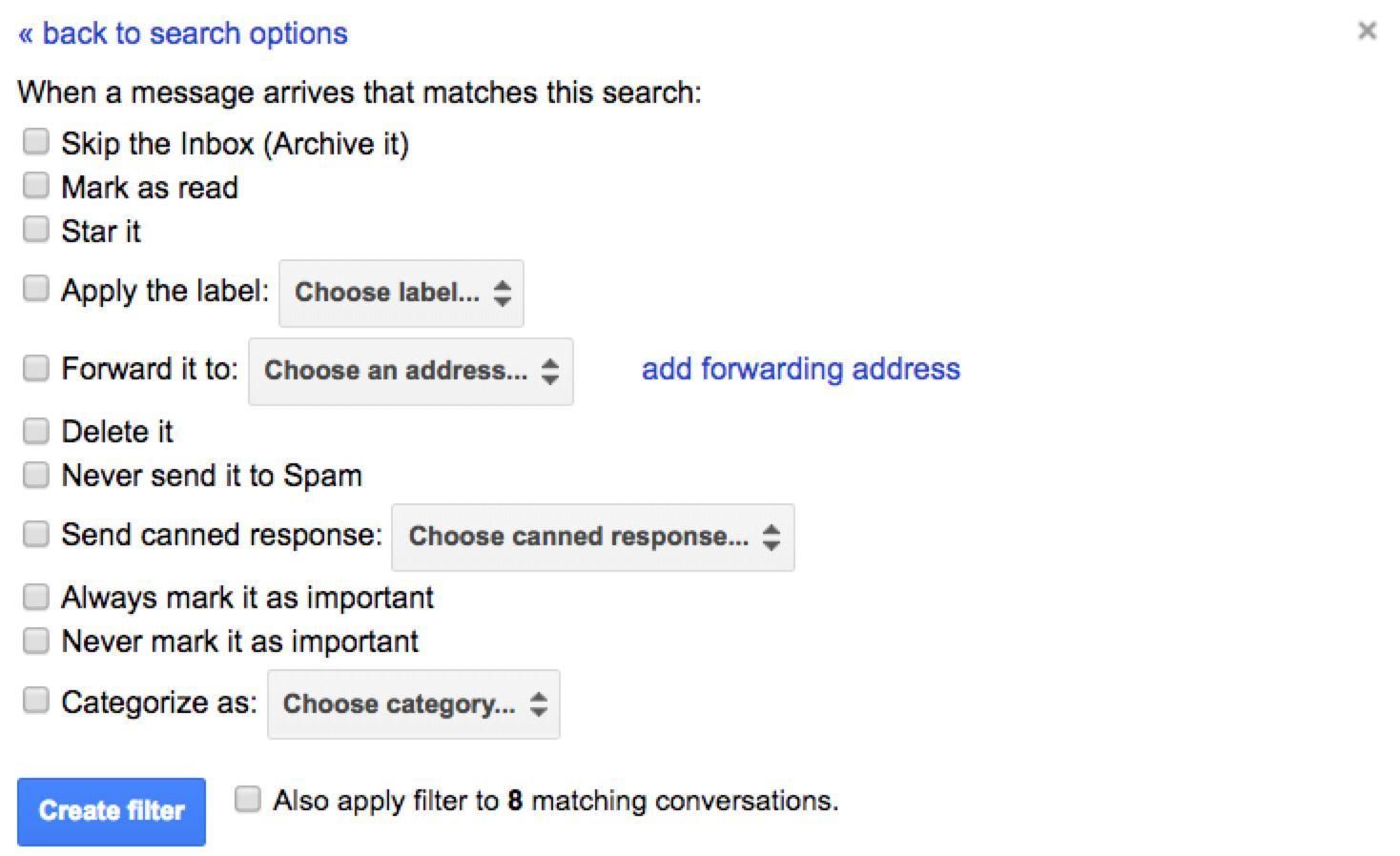
Task: Expand the Choose category dropdown
Action: pyautogui.click(x=414, y=704)
